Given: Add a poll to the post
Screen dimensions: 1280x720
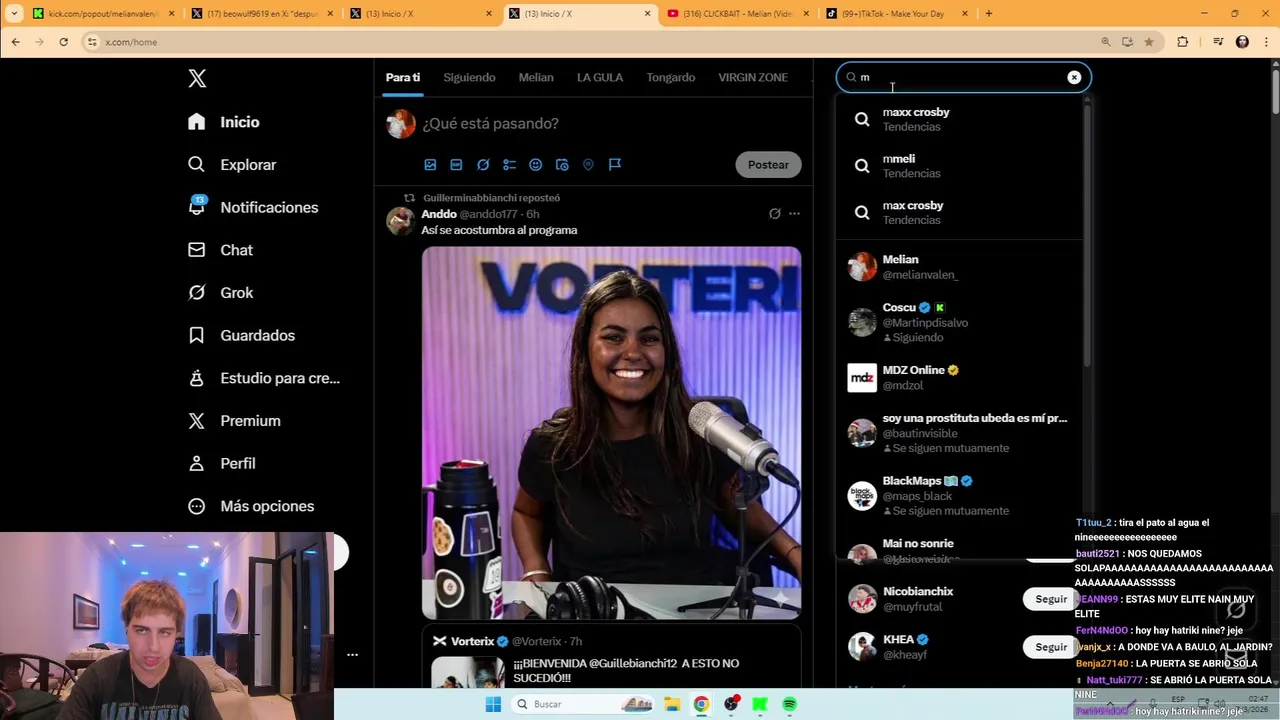Looking at the screenshot, I should point(509,165).
